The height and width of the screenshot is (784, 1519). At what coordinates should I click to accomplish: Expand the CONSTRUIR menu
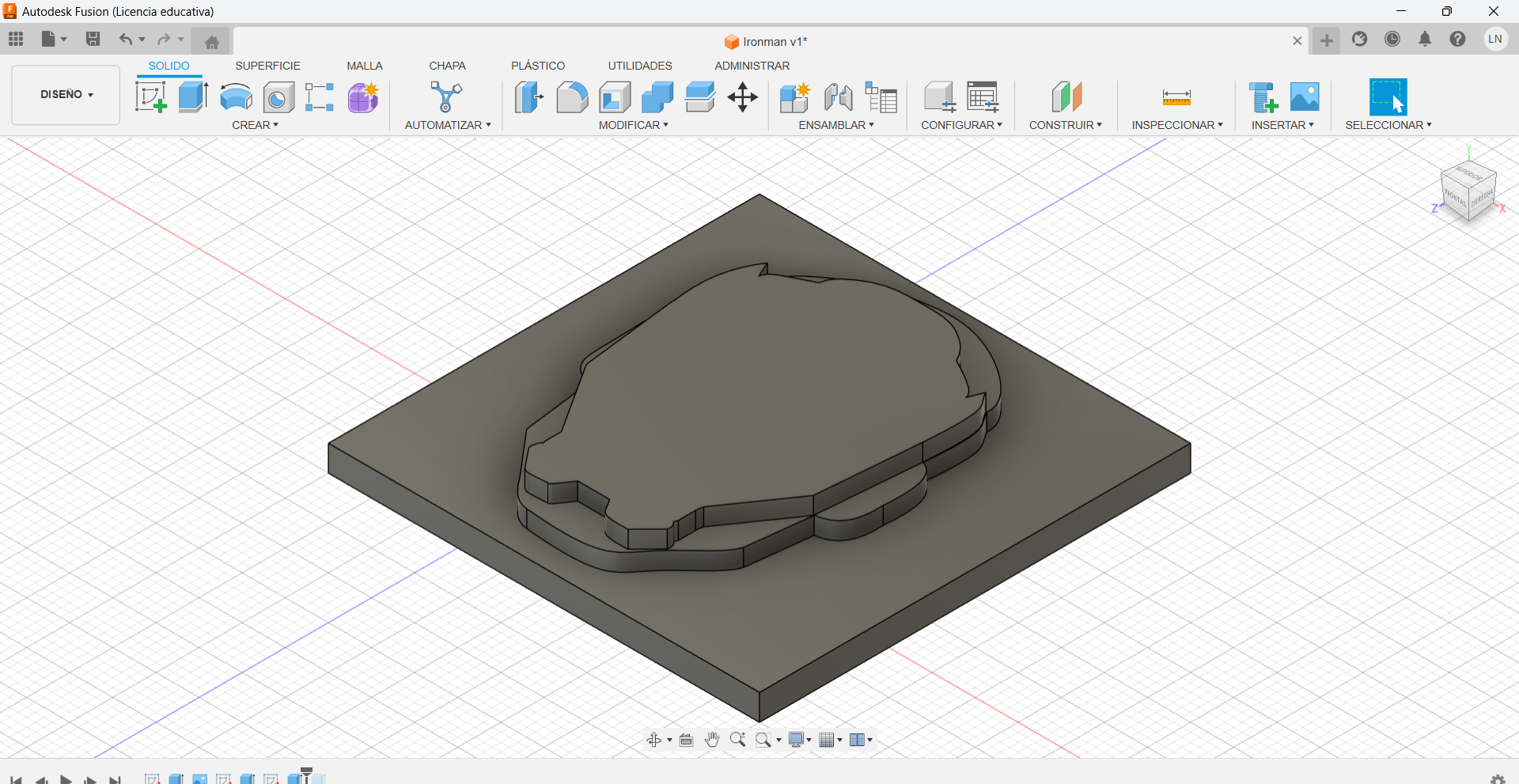tap(1065, 125)
